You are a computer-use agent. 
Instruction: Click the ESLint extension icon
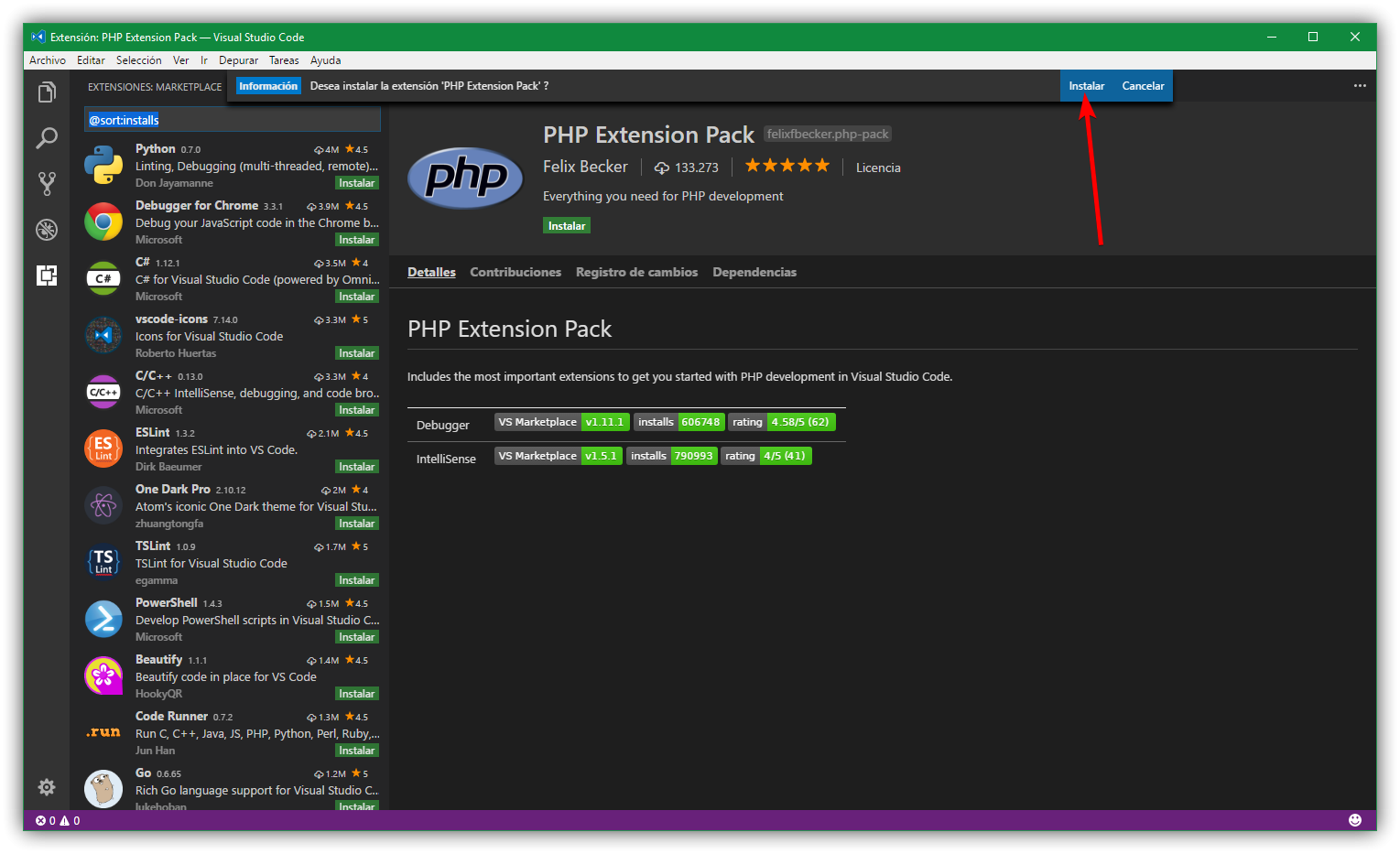pos(103,449)
